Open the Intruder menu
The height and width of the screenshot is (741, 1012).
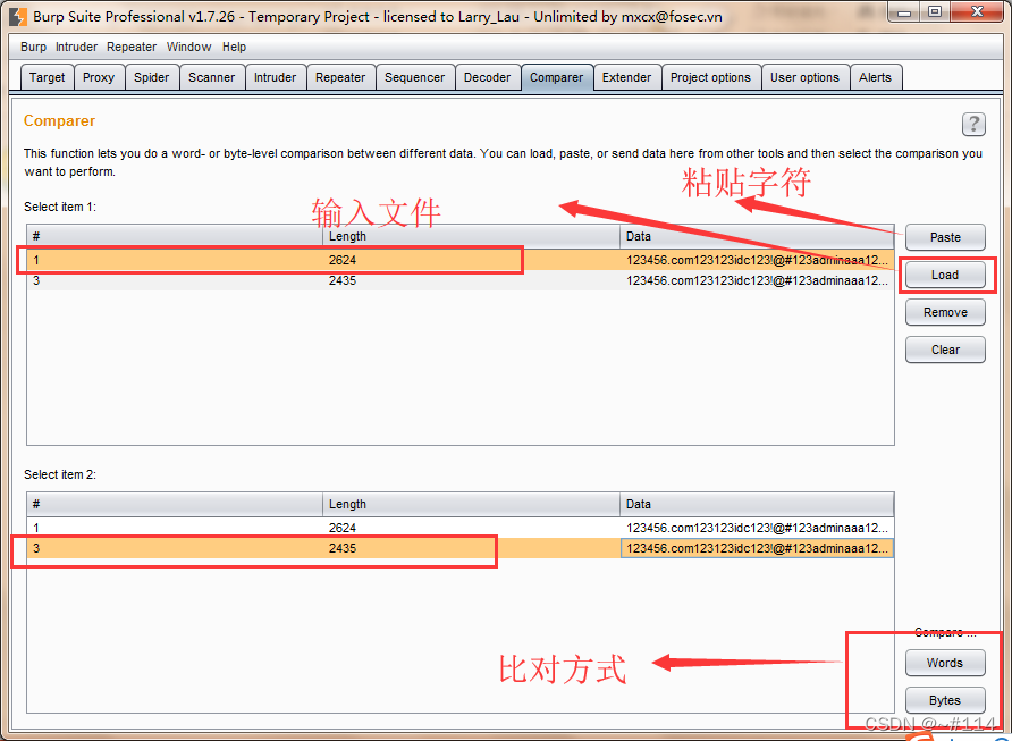(x=76, y=46)
